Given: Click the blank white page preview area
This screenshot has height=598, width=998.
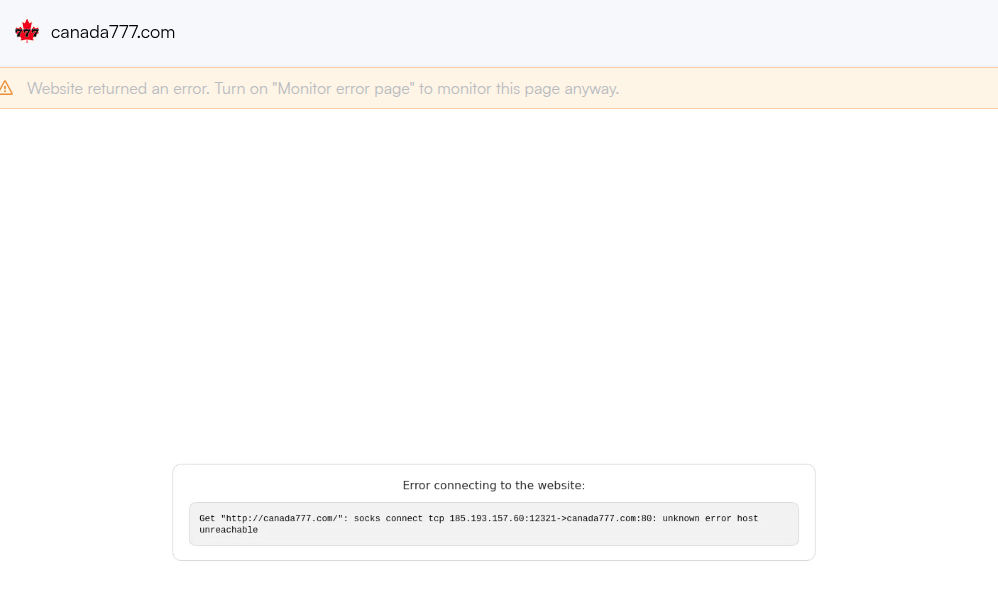Looking at the screenshot, I should (499, 280).
